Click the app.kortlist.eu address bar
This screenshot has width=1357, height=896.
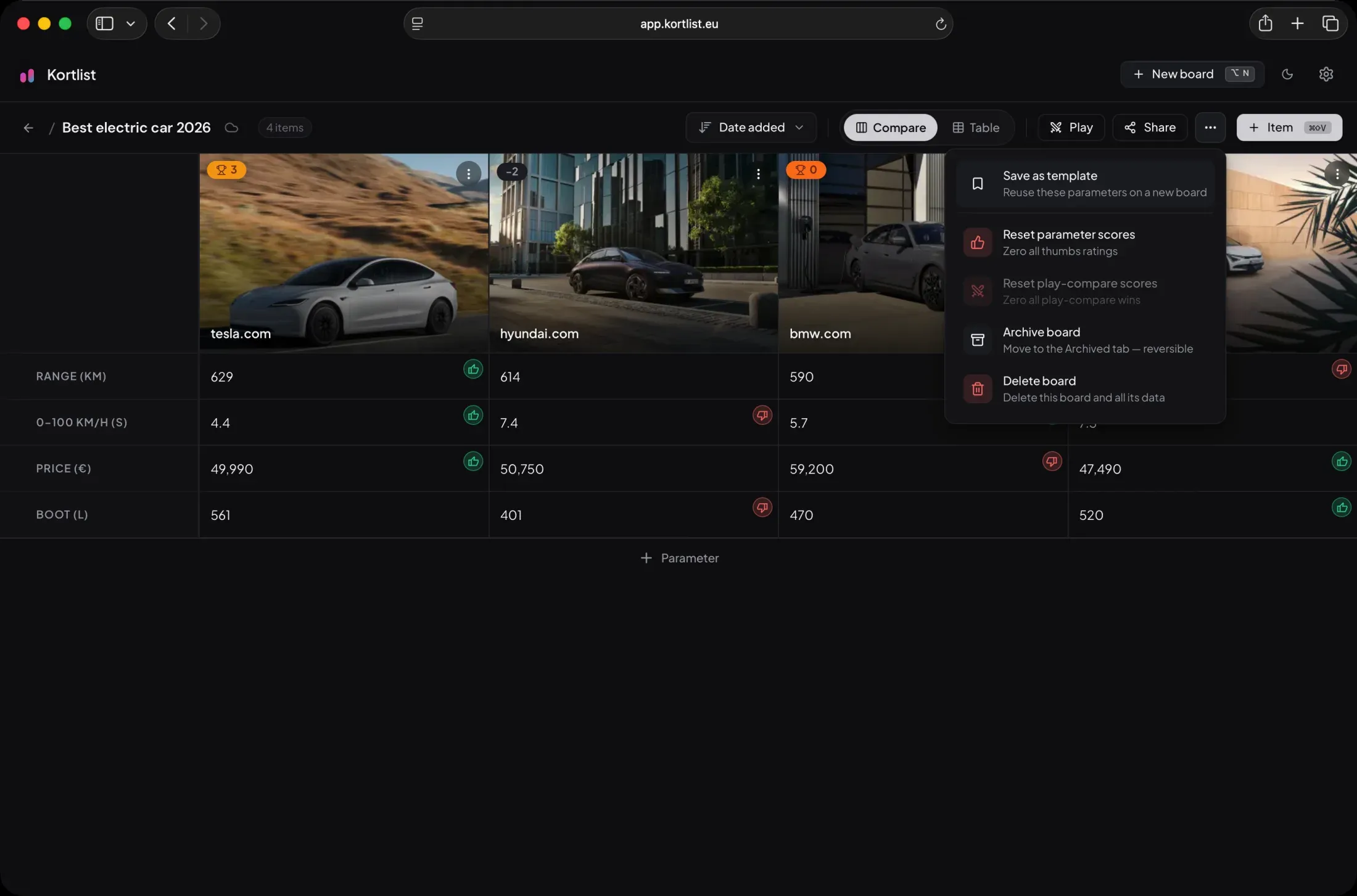click(678, 23)
